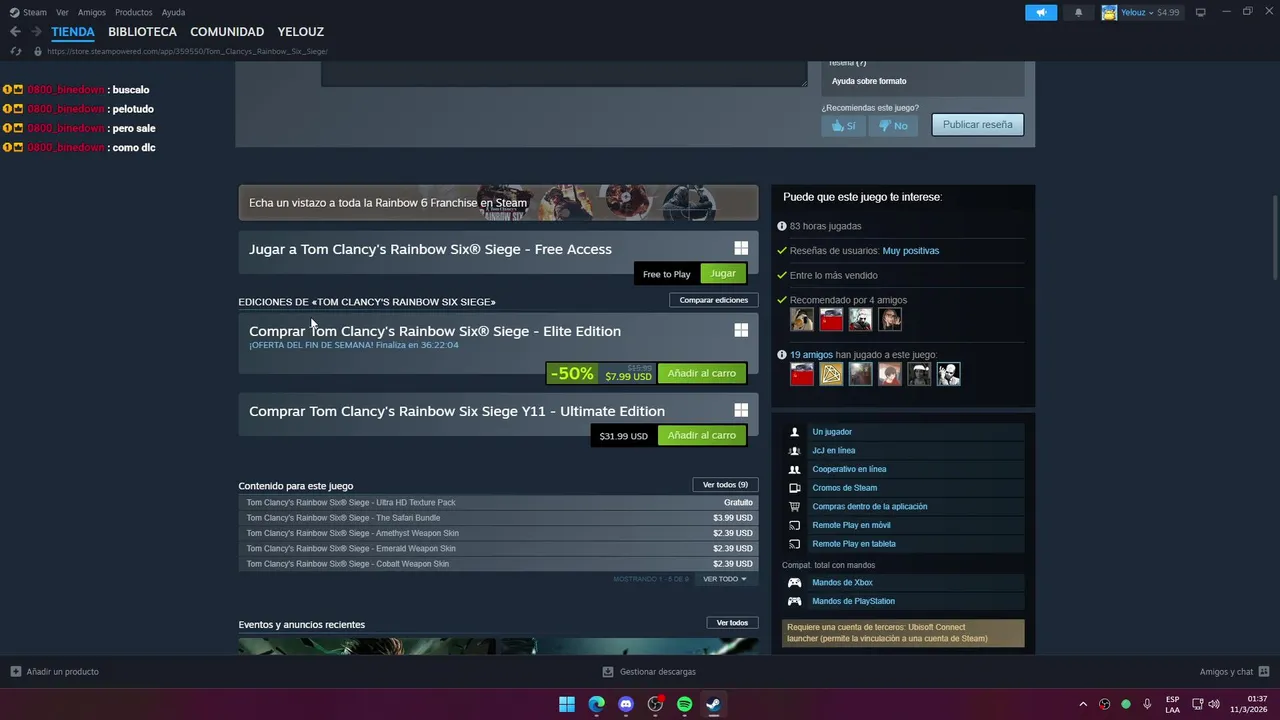The image size is (1280, 720).
Task: Click the Gestionar descargas icon
Action: 608,672
